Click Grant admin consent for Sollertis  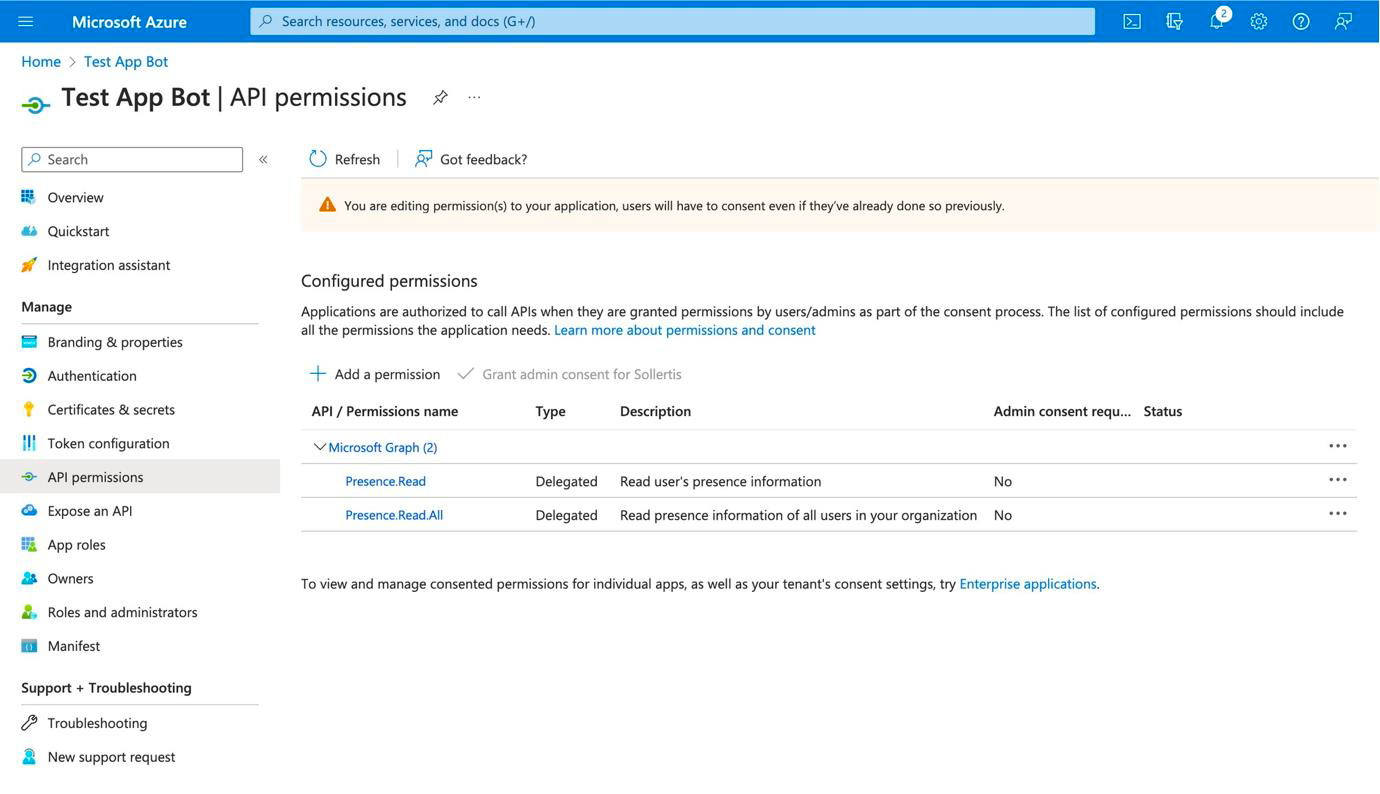[569, 374]
